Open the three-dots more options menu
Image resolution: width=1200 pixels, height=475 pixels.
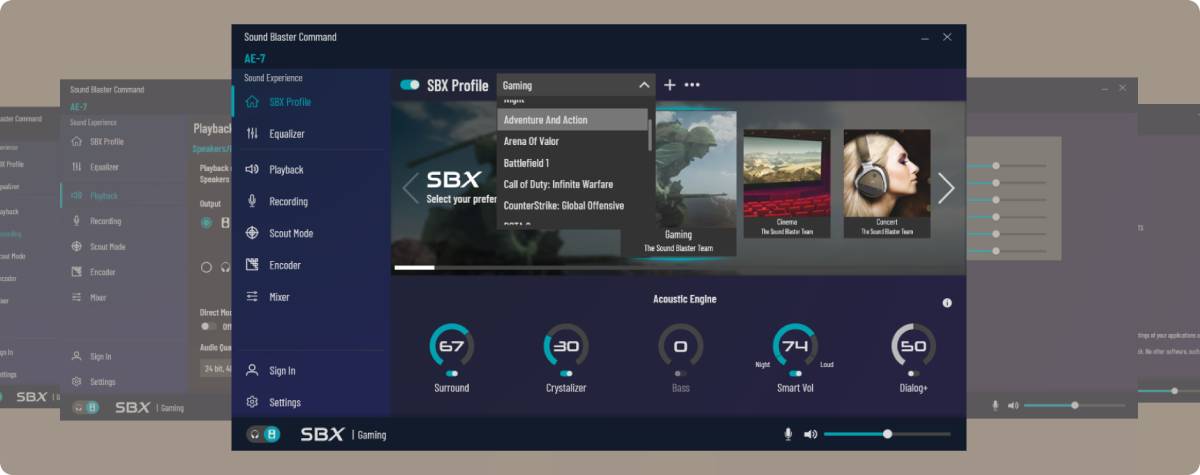click(692, 85)
